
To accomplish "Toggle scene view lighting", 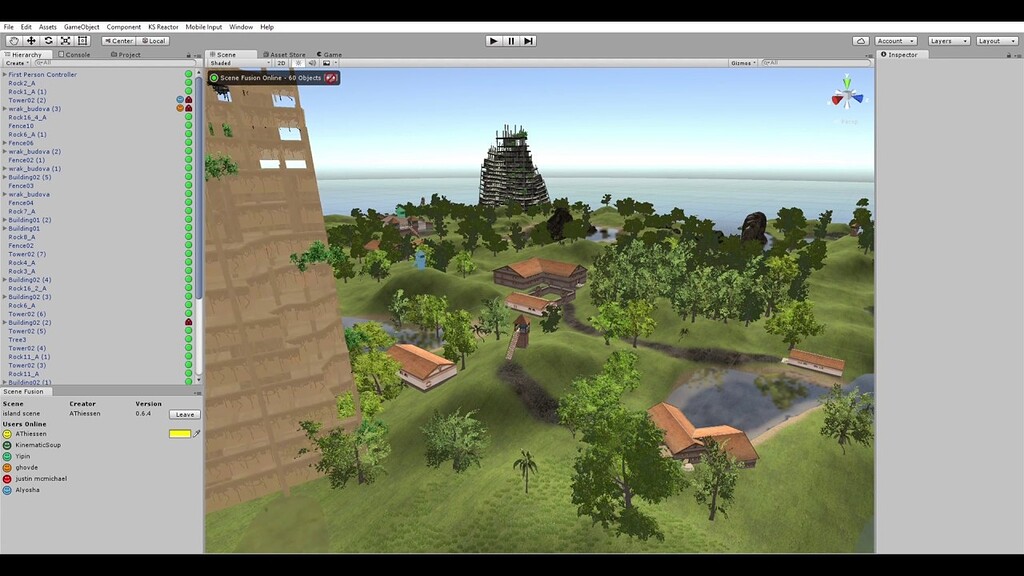I will 298,62.
